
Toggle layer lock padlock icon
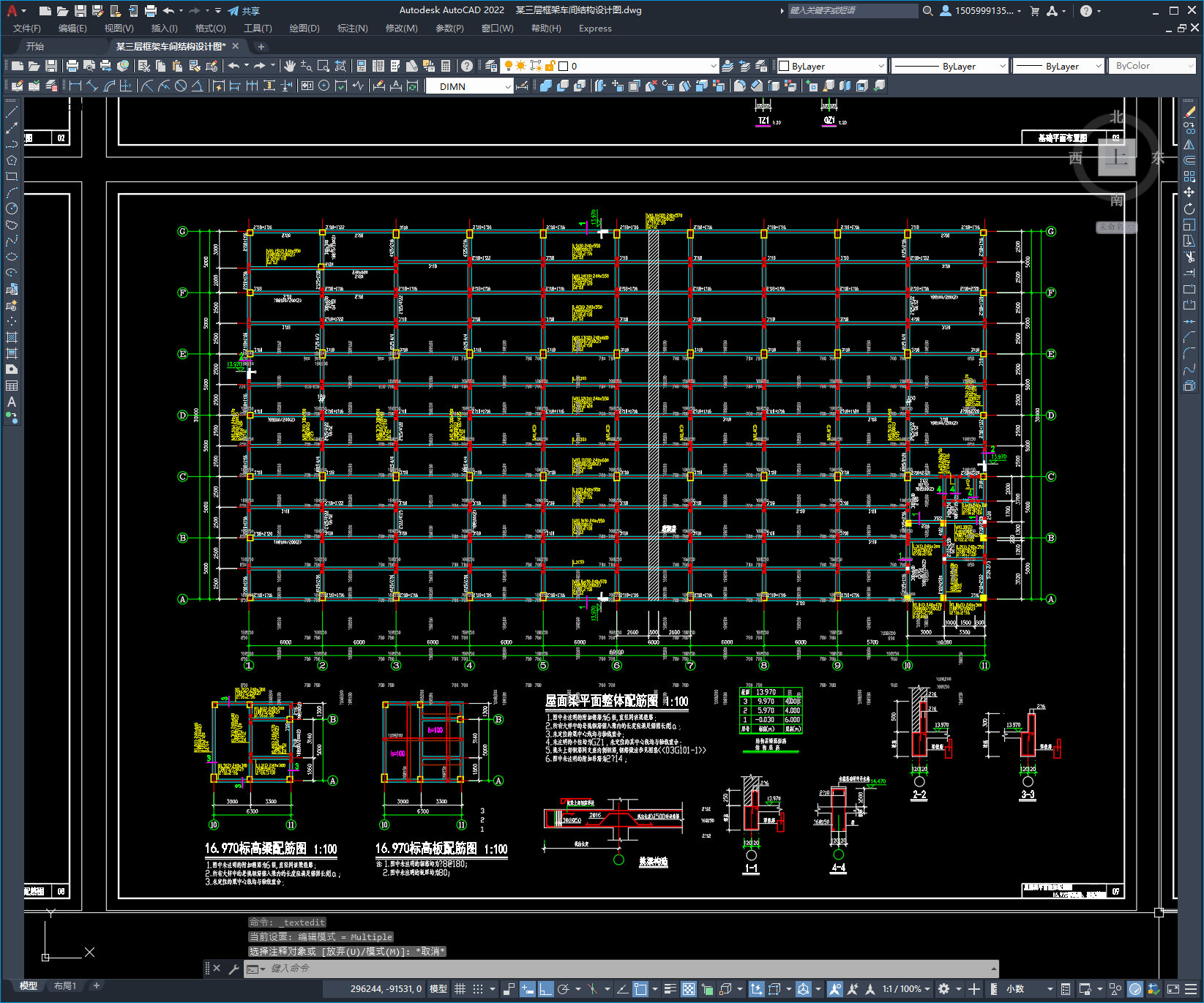550,66
